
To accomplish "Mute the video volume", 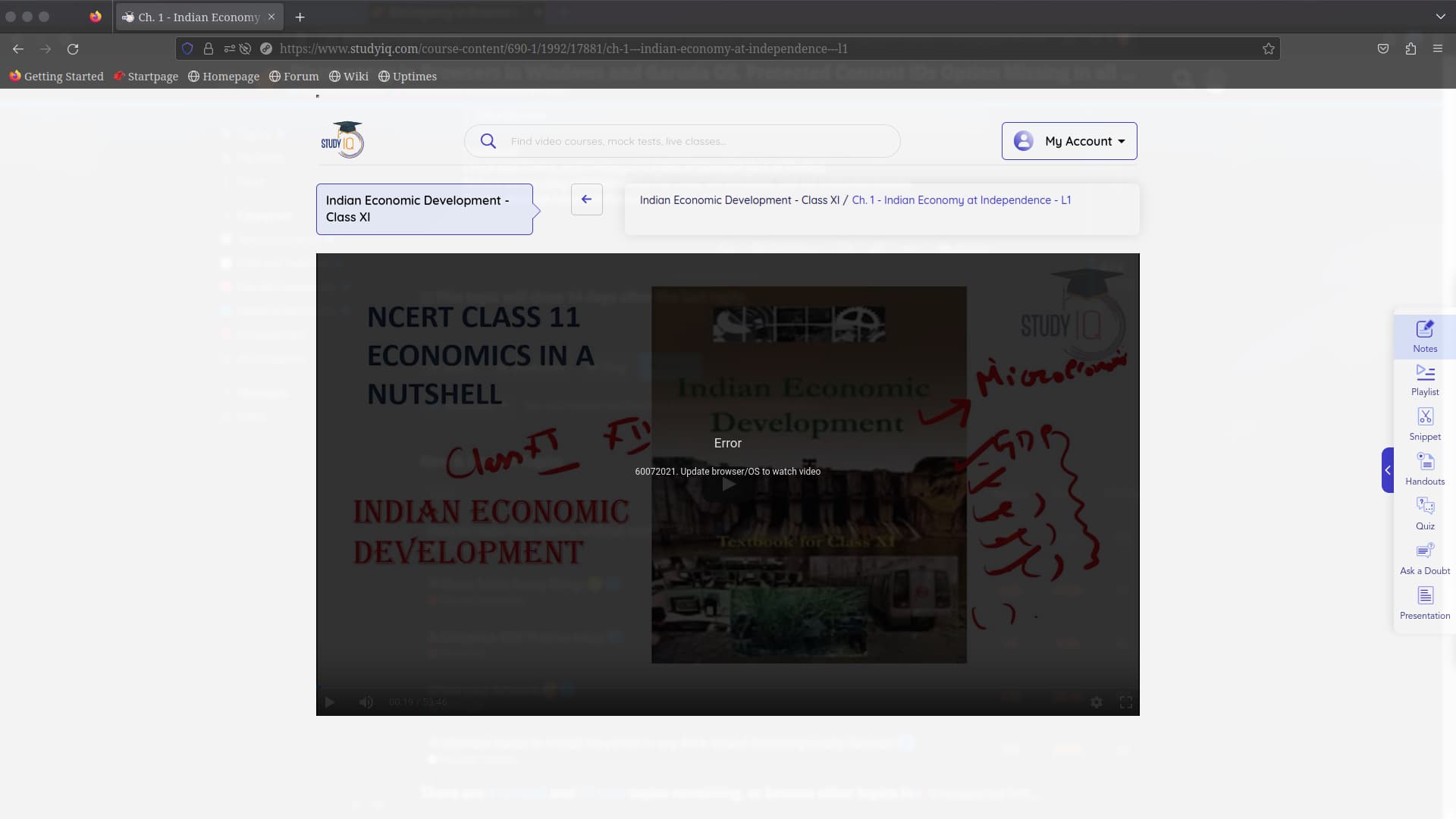I will [366, 701].
